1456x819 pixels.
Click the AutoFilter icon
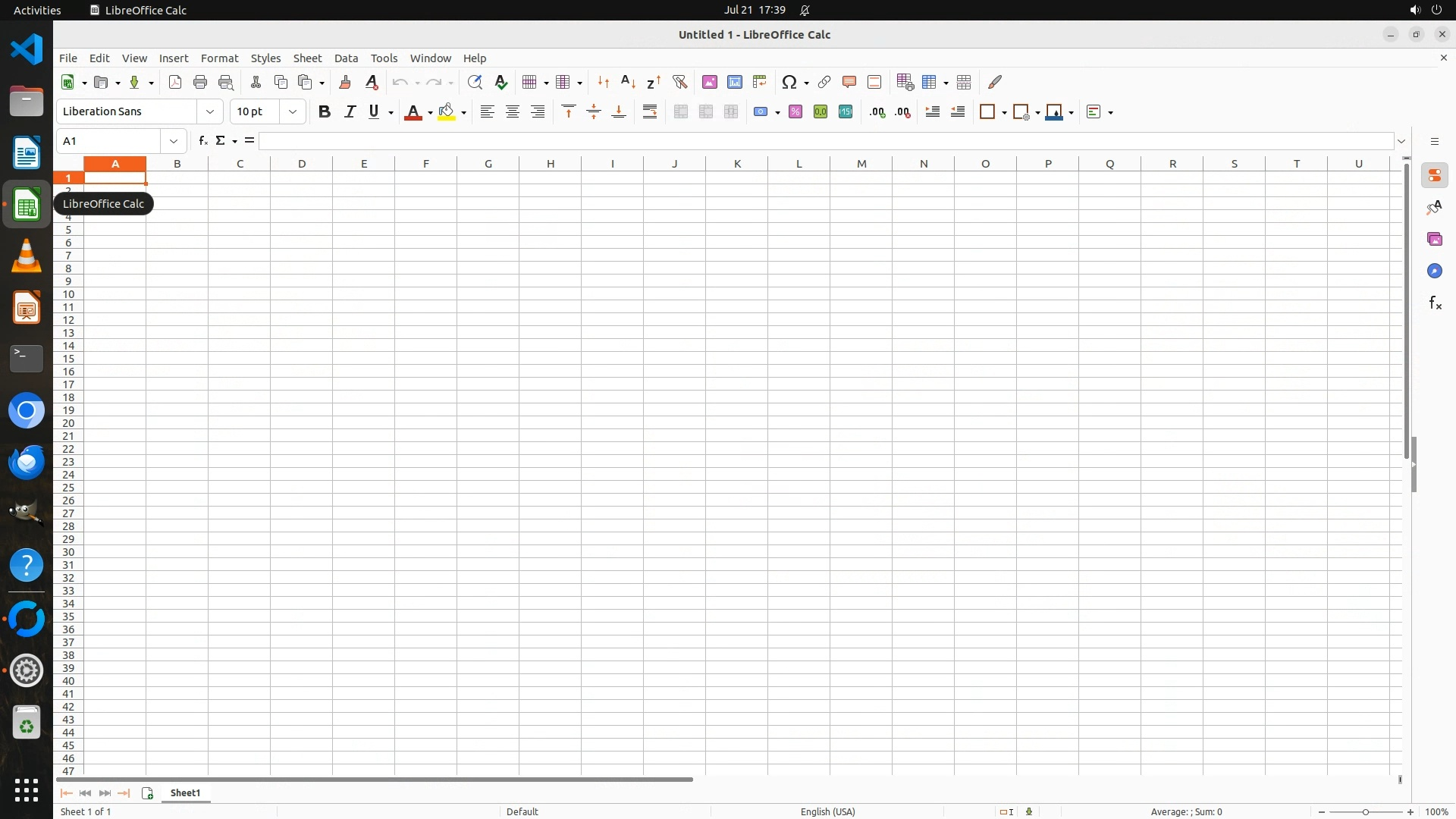[x=679, y=82]
